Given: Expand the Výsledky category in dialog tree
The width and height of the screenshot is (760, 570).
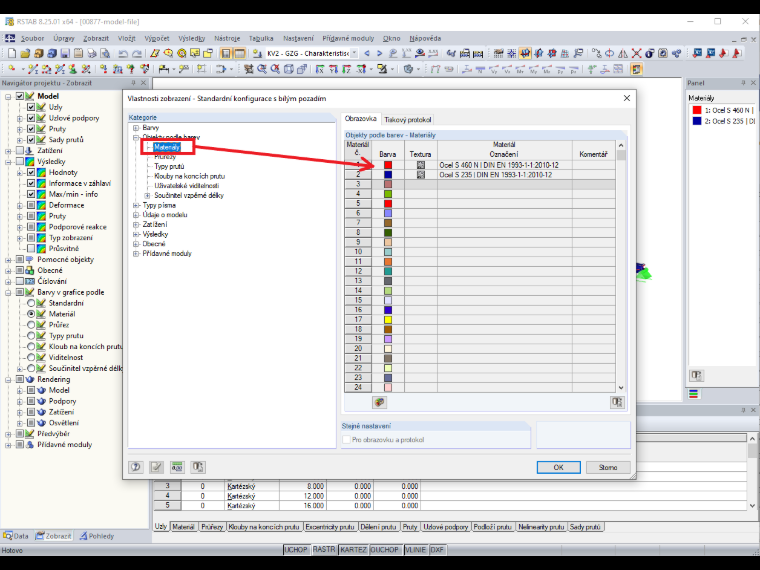Looking at the screenshot, I should point(136,234).
